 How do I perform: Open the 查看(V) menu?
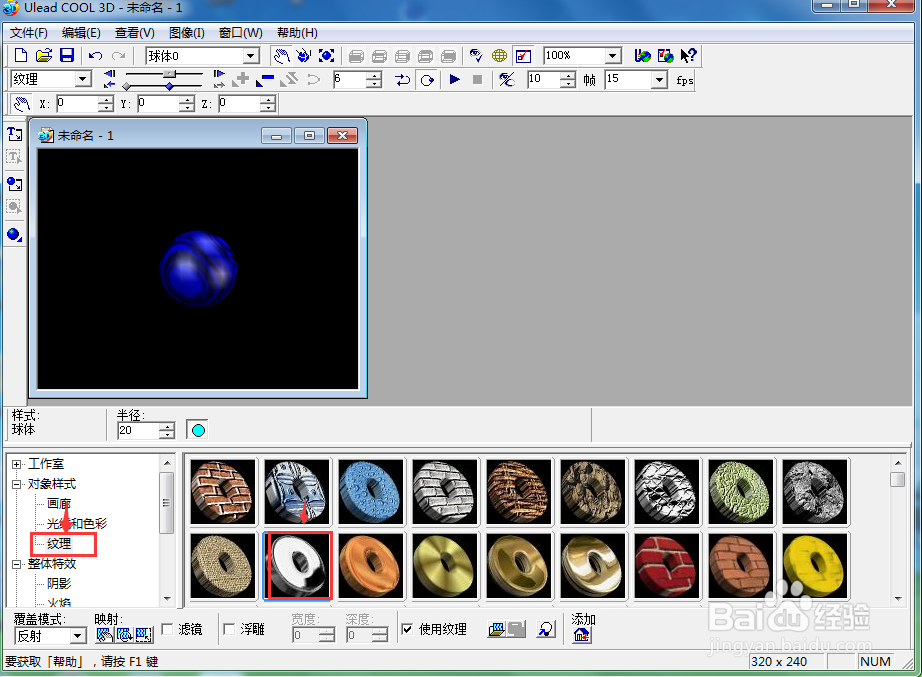click(x=135, y=33)
